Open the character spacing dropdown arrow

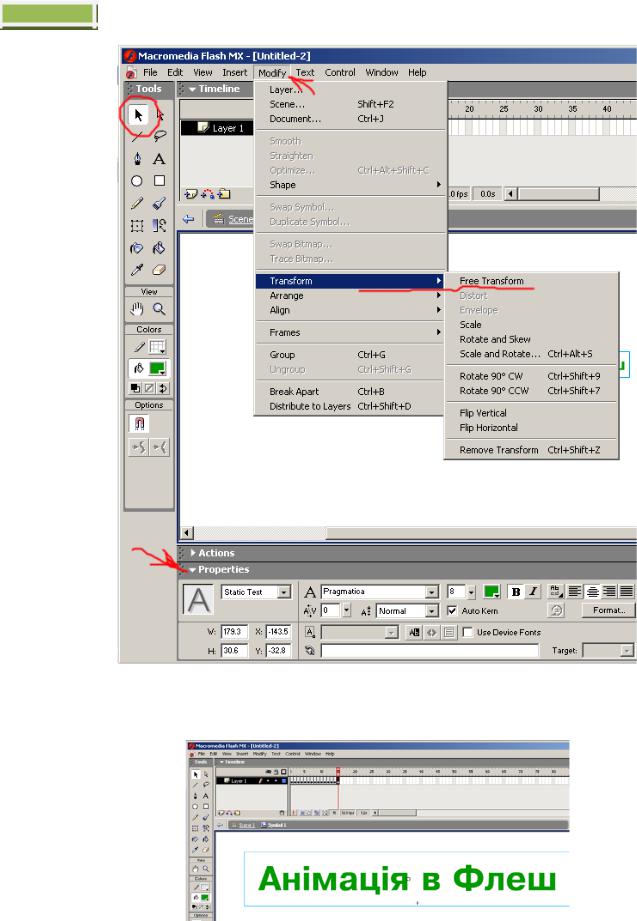347,611
